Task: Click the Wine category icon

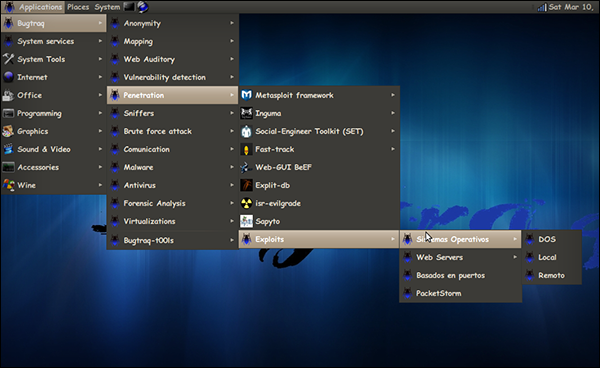Action: (x=8, y=185)
